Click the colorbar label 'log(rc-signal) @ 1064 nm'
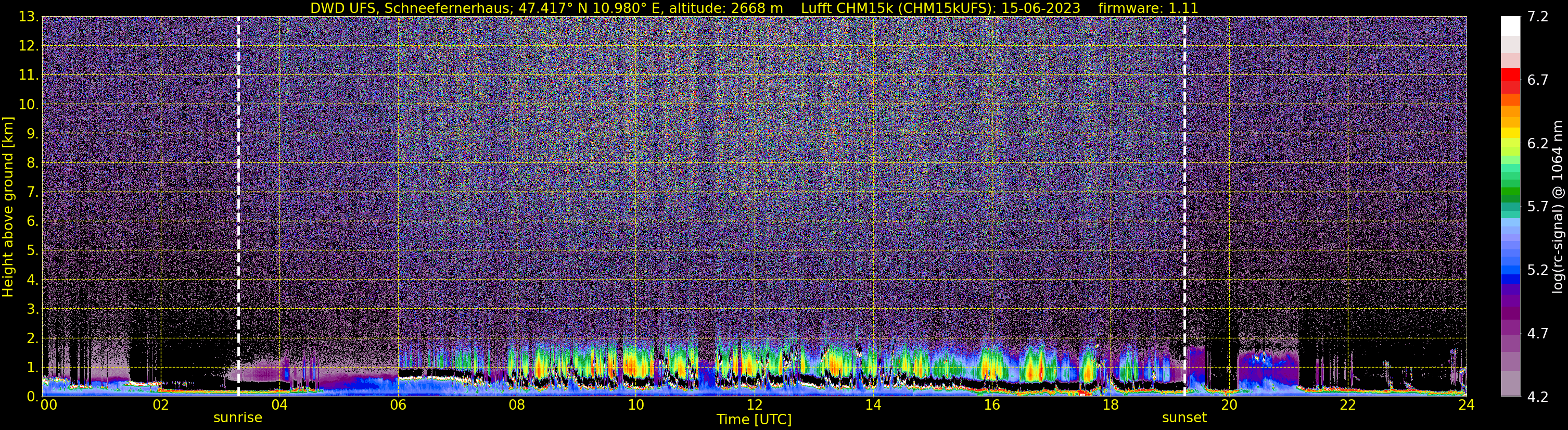The height and width of the screenshot is (430, 1568). (1558, 207)
